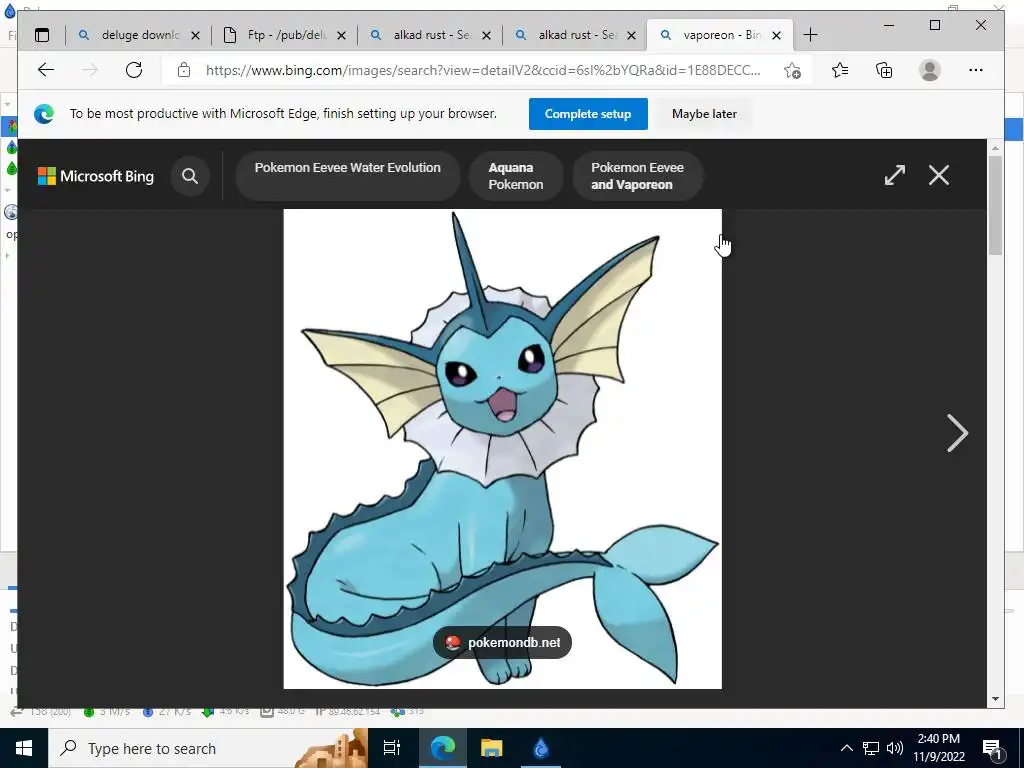
Task: Open the Favorites list
Action: pyautogui.click(x=840, y=70)
